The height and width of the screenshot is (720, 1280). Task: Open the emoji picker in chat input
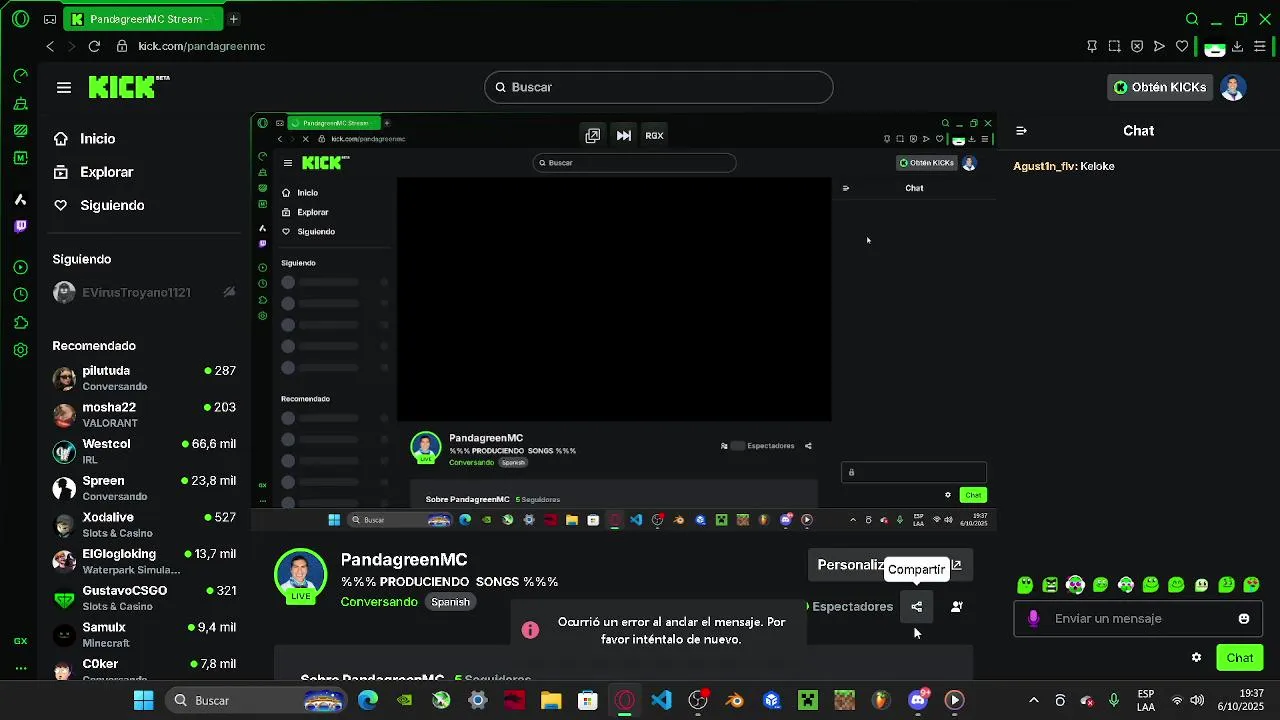pyautogui.click(x=1244, y=619)
